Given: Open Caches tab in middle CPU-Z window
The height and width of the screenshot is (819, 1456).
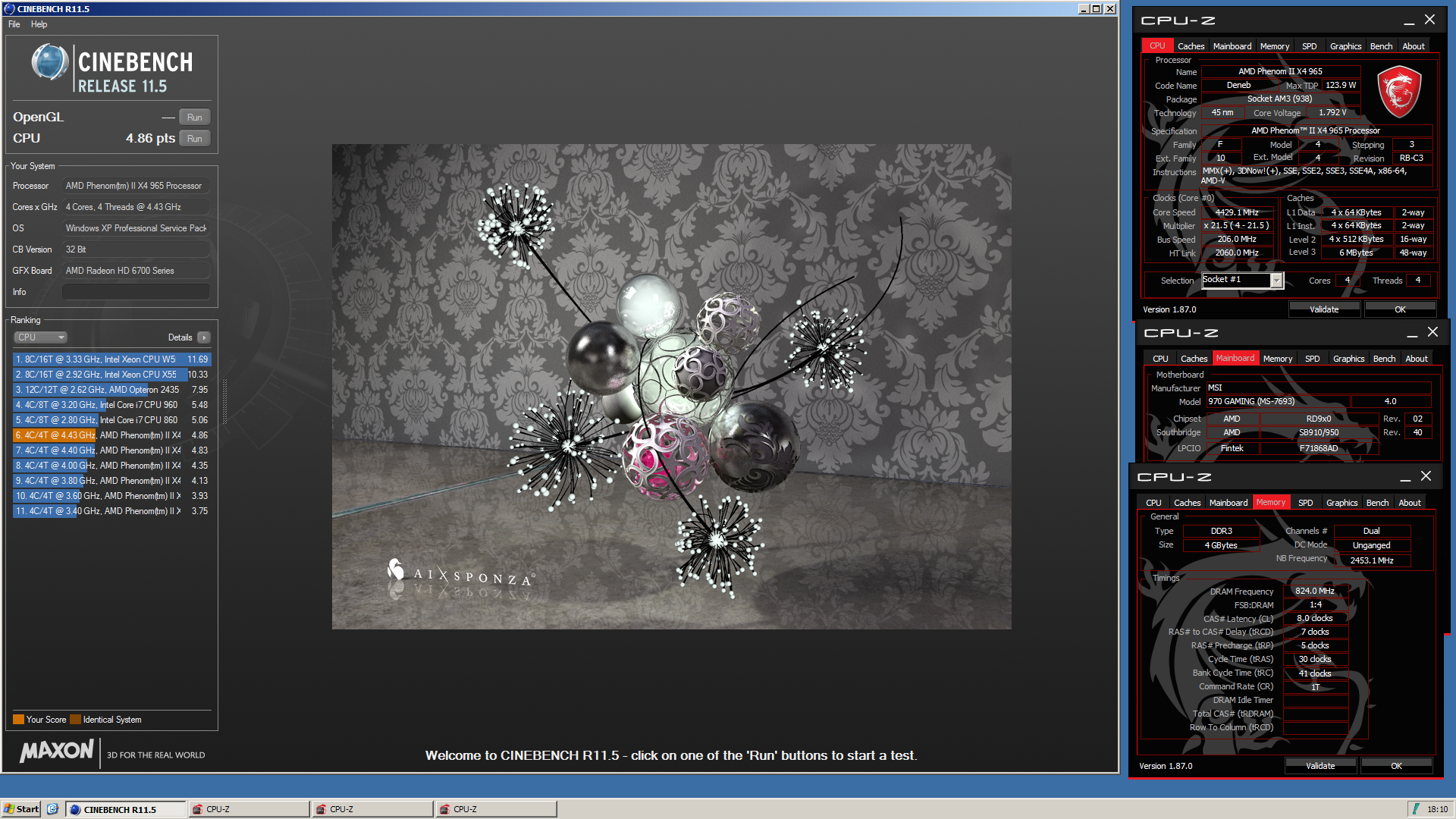Looking at the screenshot, I should (x=1194, y=359).
